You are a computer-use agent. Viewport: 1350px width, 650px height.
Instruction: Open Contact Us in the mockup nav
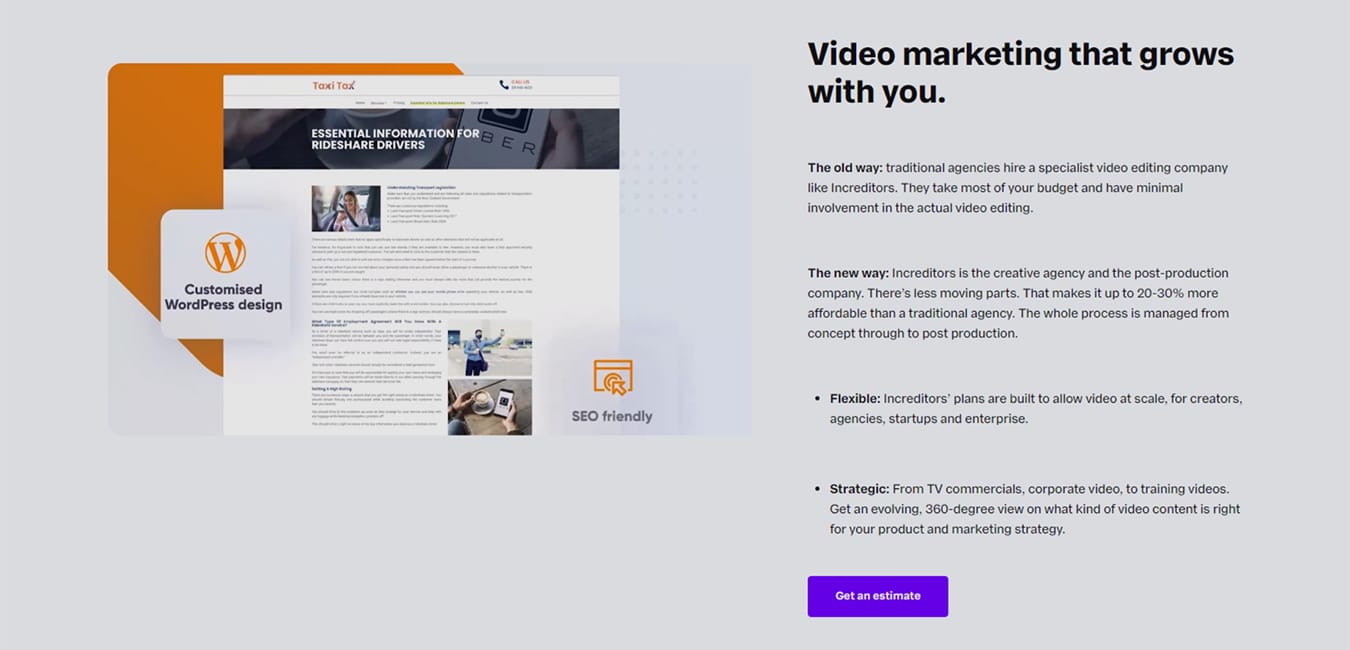479,103
